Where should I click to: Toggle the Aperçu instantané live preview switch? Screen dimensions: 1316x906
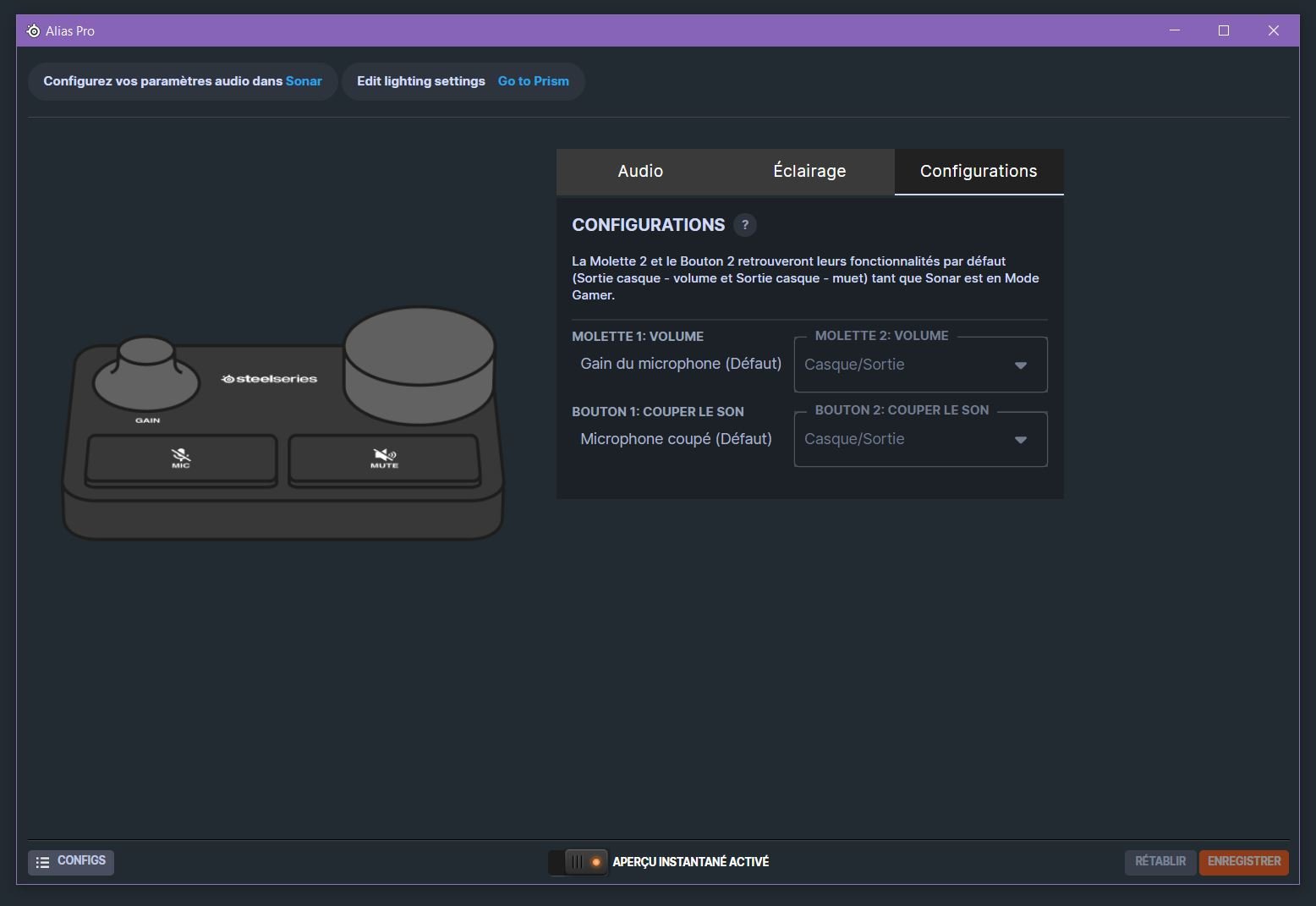coord(578,862)
